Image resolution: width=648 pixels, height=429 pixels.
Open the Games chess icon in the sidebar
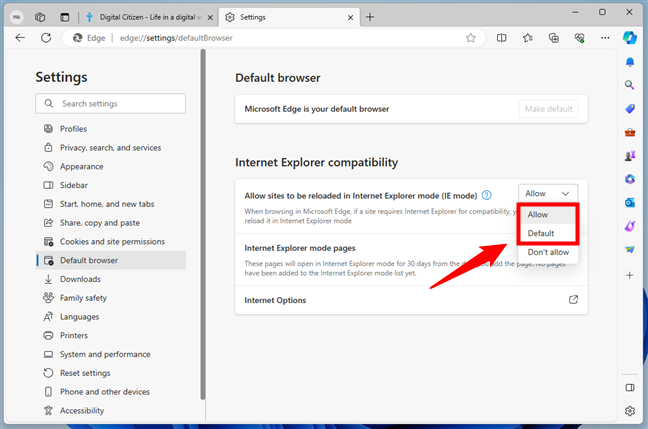(629, 156)
